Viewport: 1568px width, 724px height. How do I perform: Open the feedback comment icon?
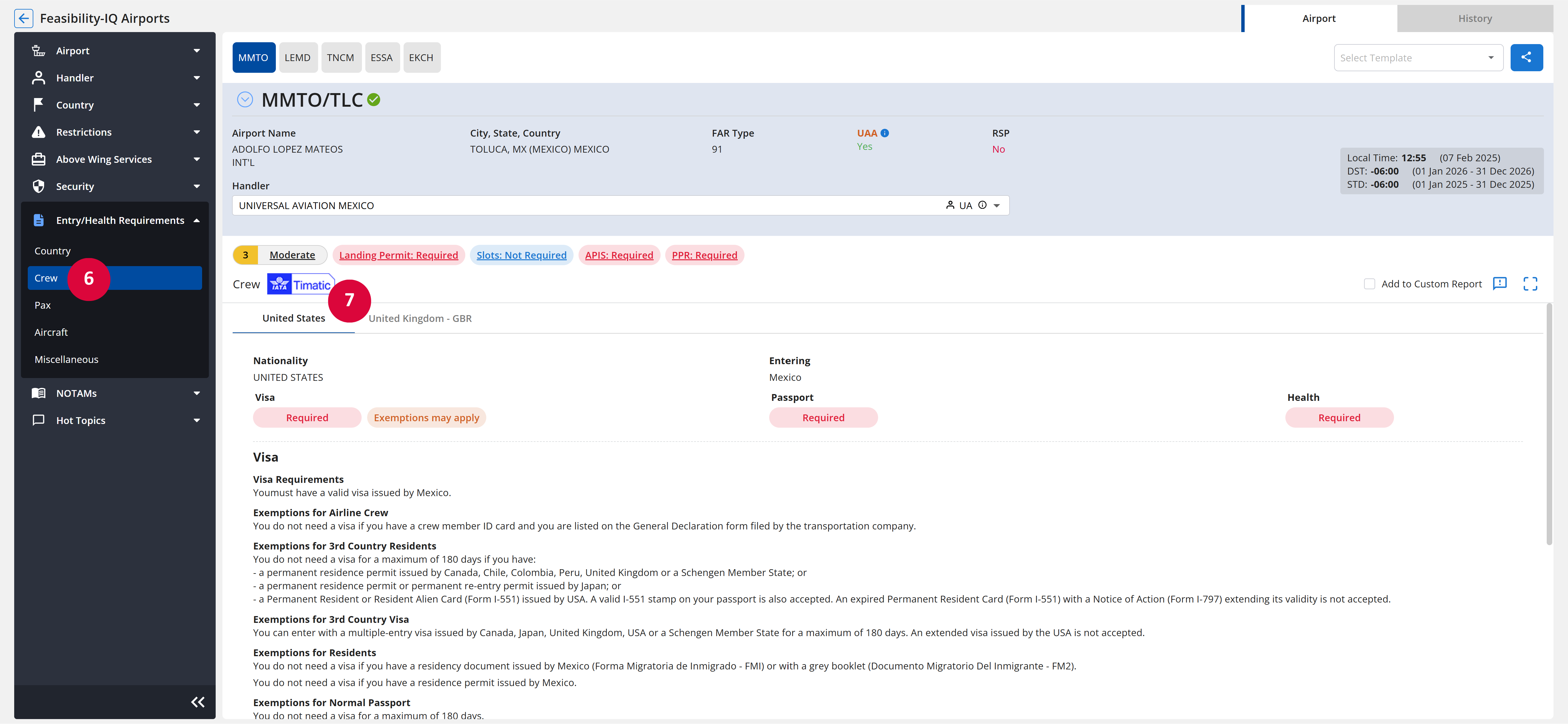pyautogui.click(x=1499, y=283)
